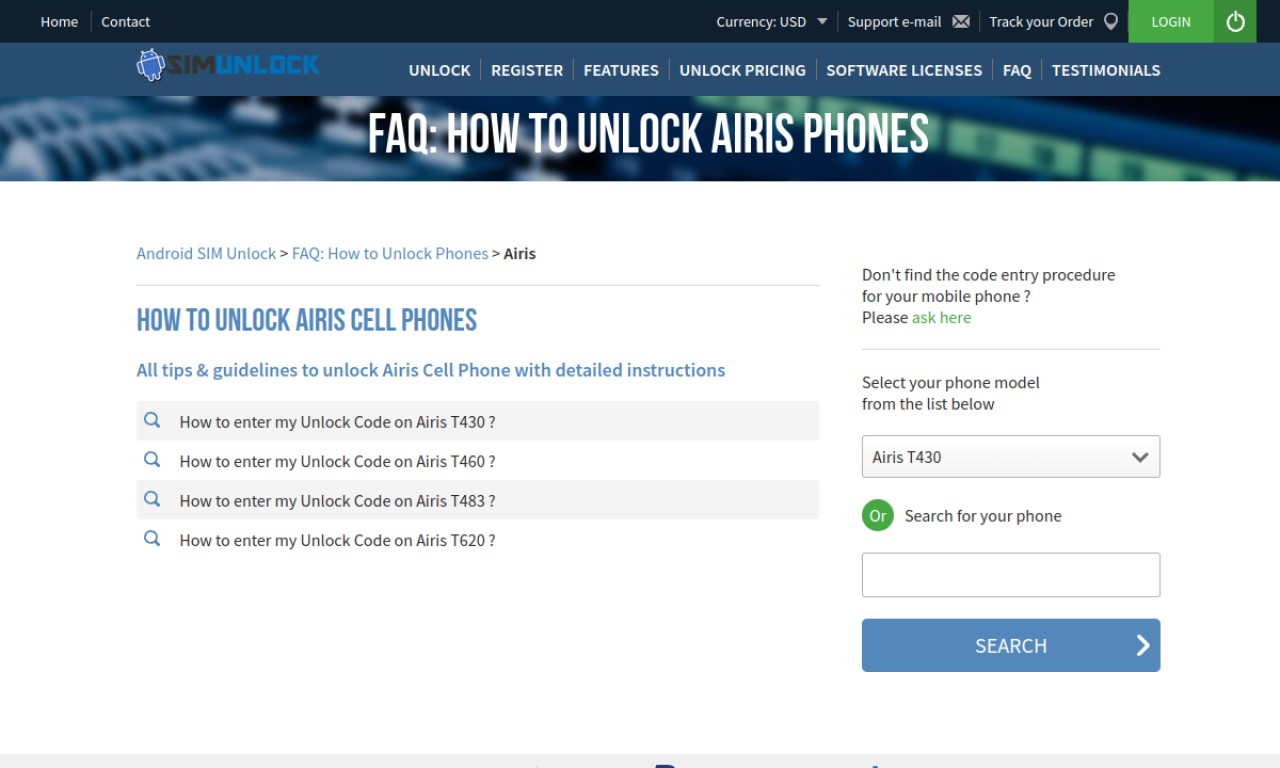Select Software Licenses in navigation
The height and width of the screenshot is (768, 1280).
point(904,70)
